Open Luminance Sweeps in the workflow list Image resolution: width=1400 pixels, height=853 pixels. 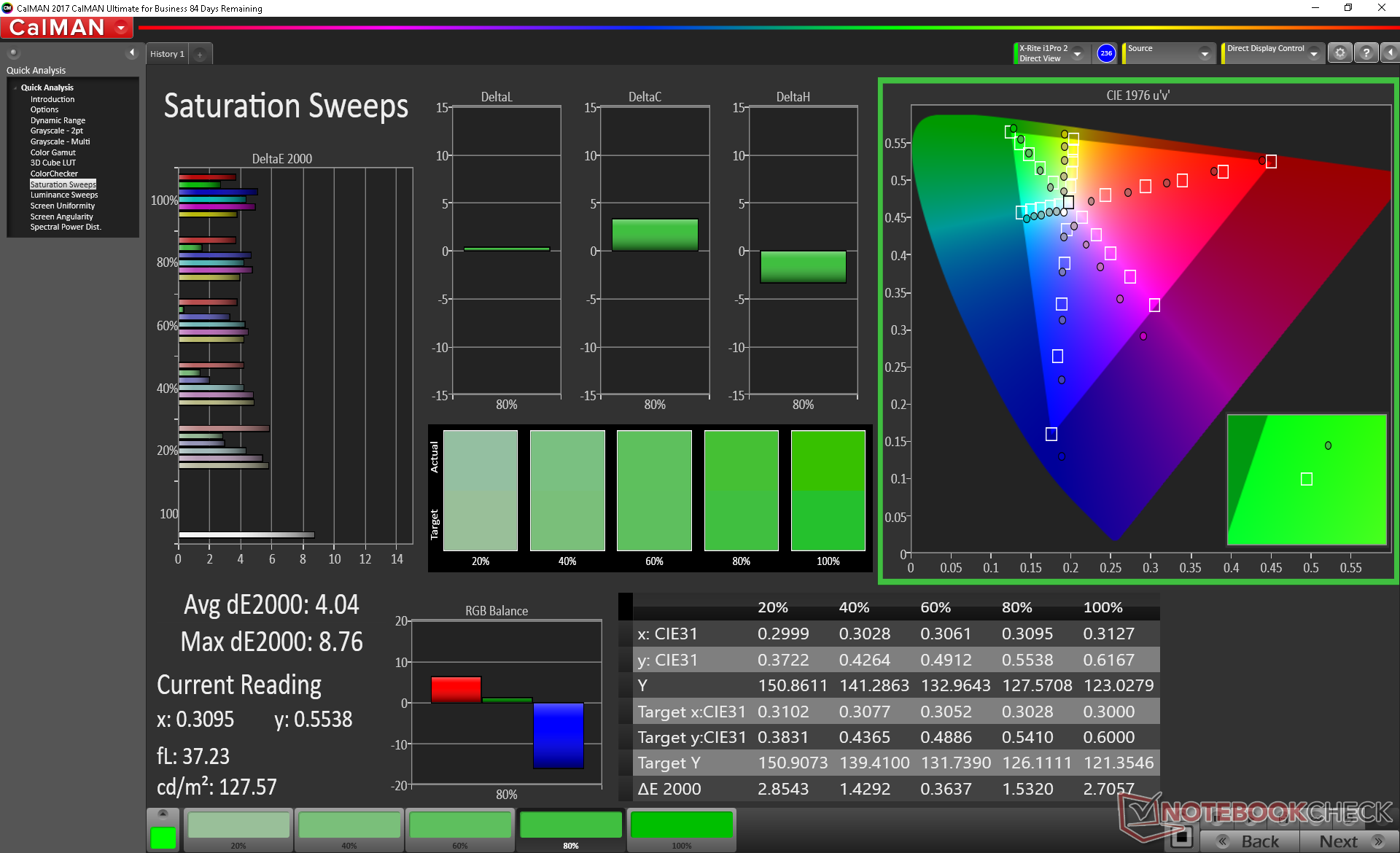[64, 195]
